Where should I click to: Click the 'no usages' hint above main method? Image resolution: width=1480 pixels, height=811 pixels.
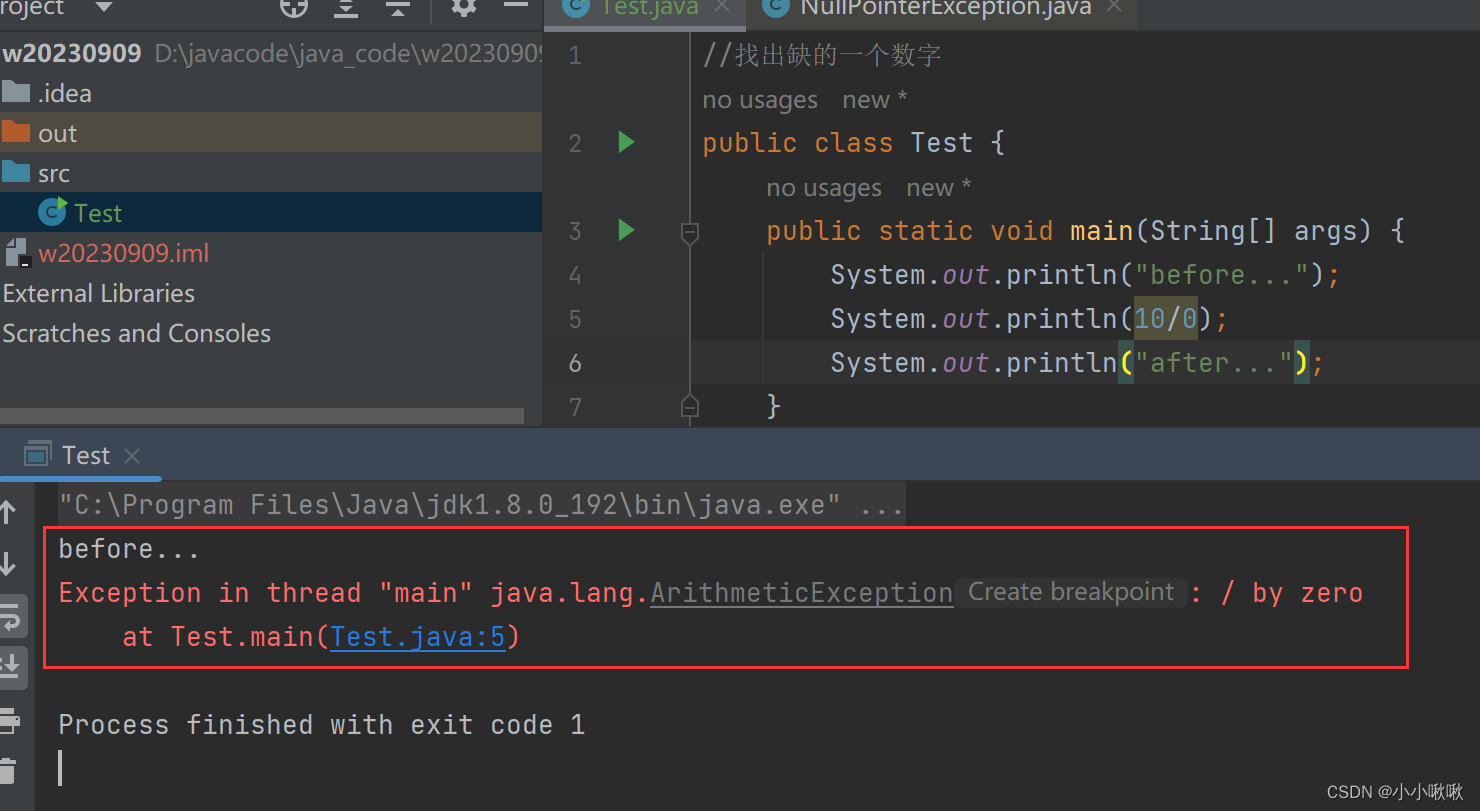(x=824, y=188)
